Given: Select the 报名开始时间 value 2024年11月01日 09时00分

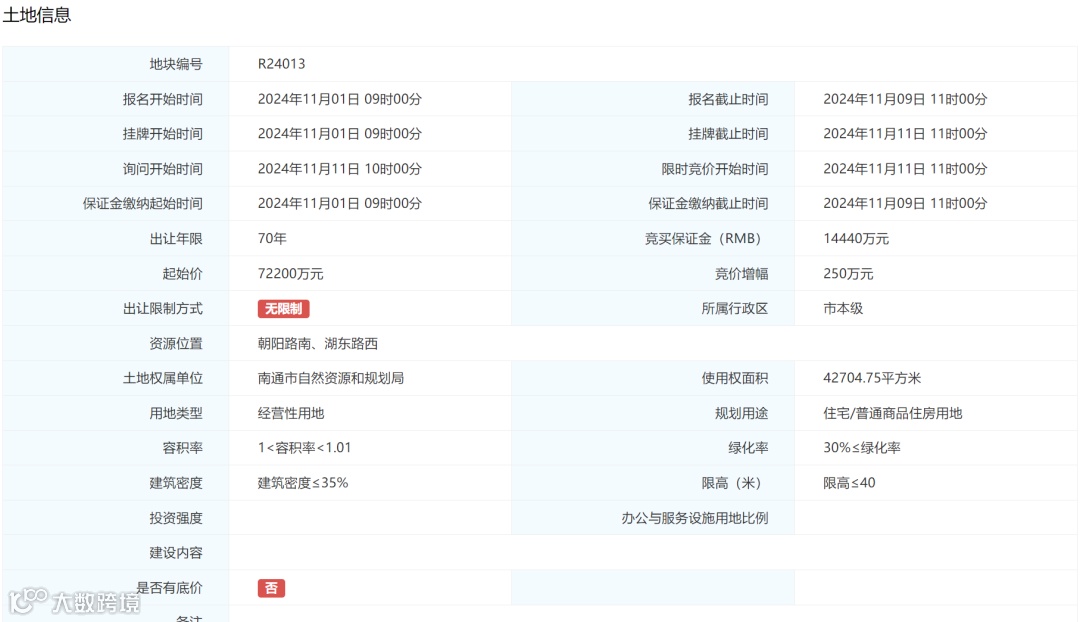Looking at the screenshot, I should pos(340,99).
